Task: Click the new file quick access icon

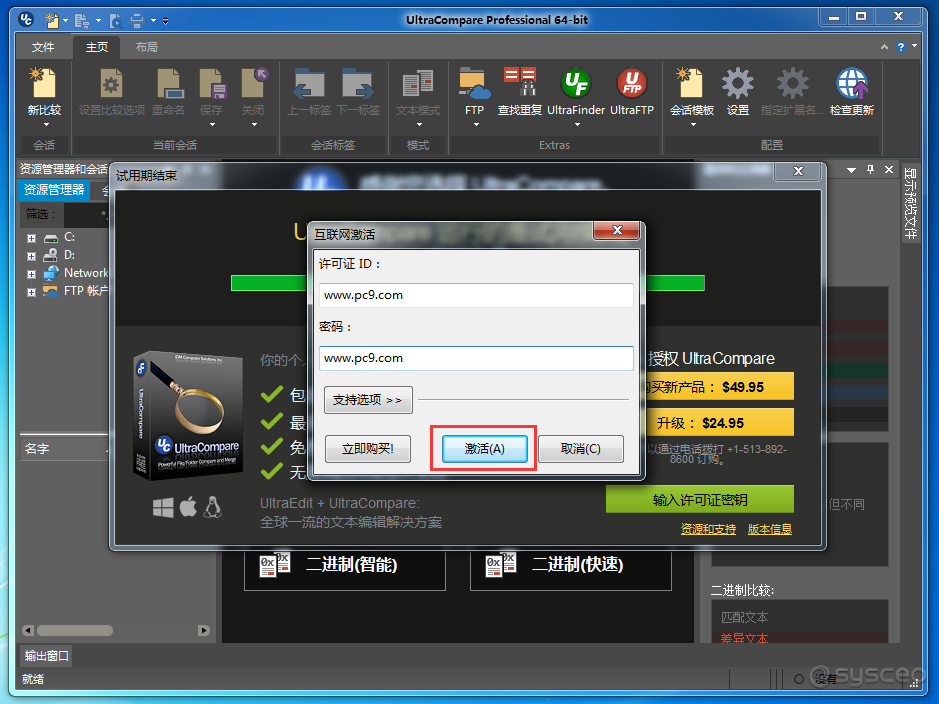Action: (x=53, y=21)
